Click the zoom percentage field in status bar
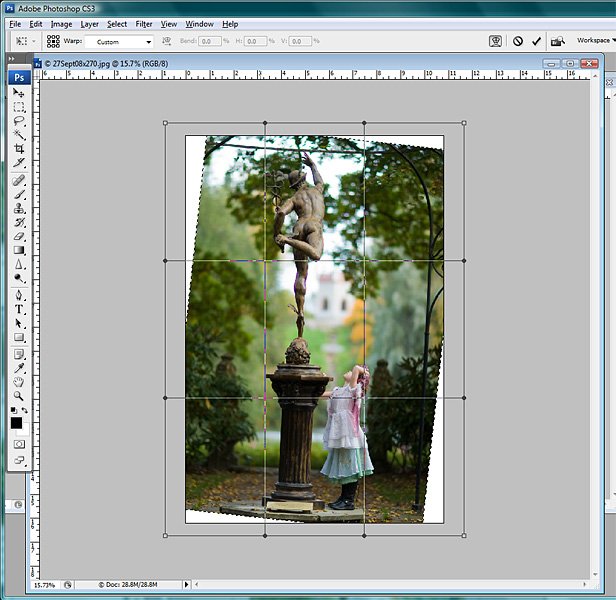 coord(44,585)
